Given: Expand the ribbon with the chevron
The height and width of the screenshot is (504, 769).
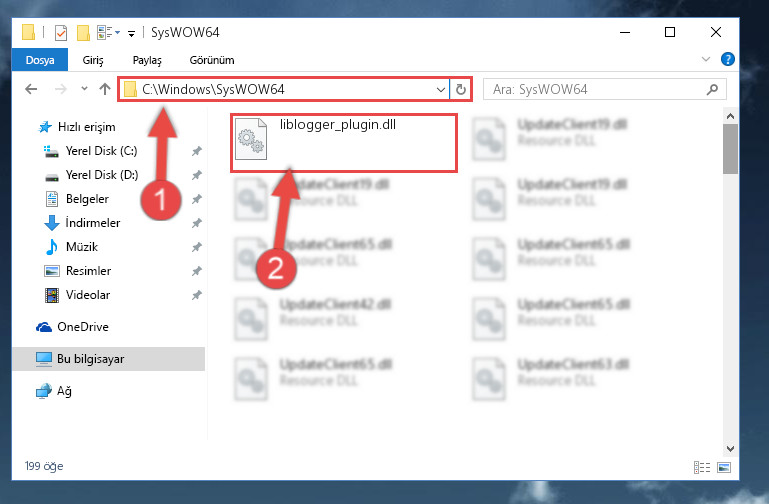Looking at the screenshot, I should (706, 59).
